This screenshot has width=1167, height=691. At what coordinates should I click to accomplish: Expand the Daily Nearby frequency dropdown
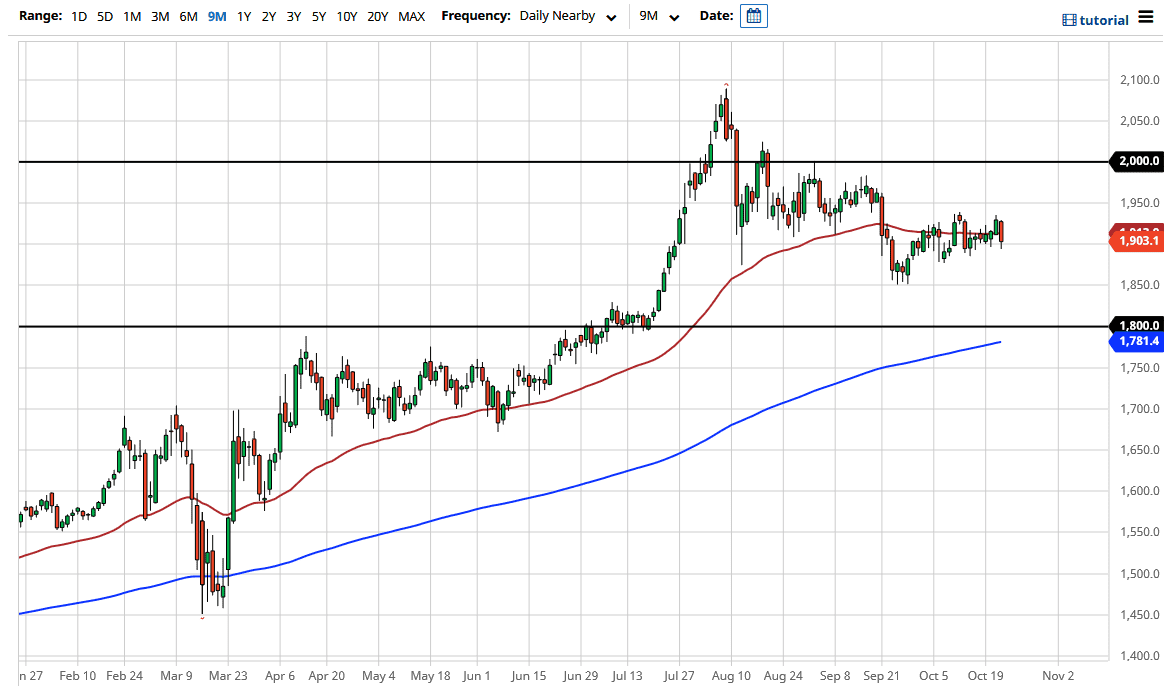(x=568, y=16)
